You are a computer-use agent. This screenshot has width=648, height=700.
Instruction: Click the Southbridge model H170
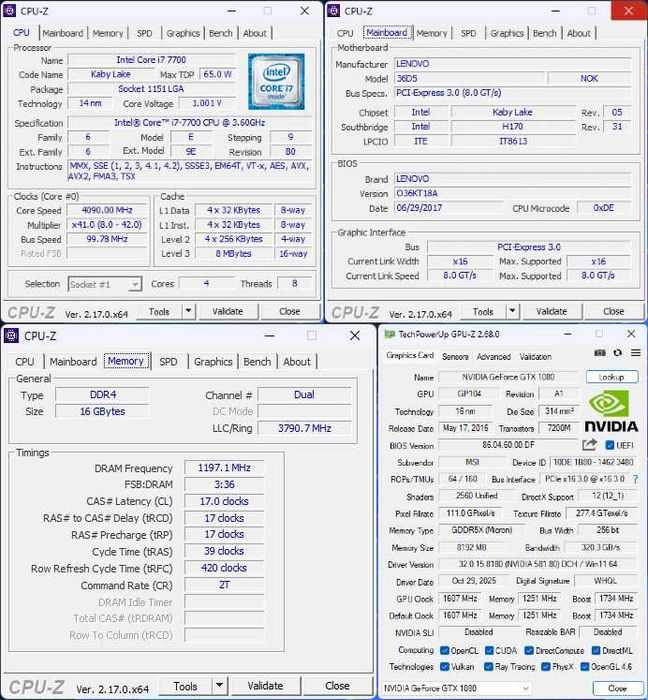click(x=512, y=126)
